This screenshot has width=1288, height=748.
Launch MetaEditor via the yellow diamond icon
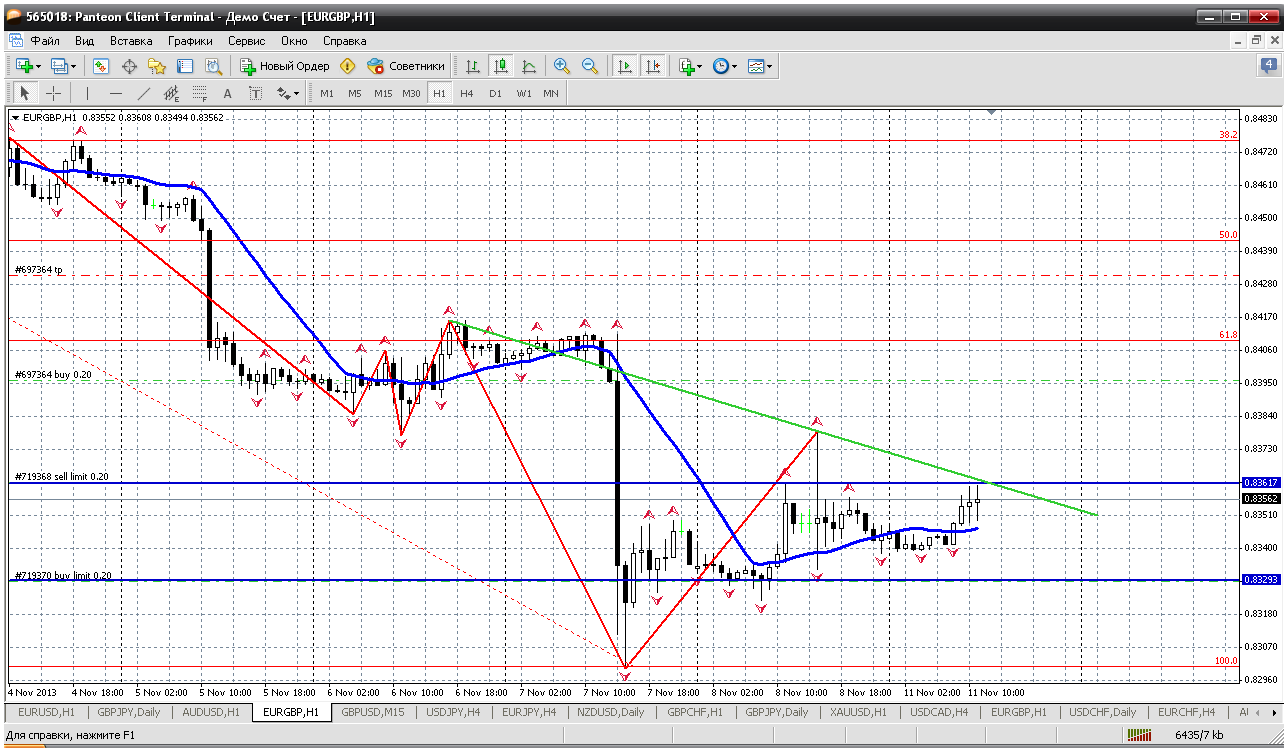(347, 66)
